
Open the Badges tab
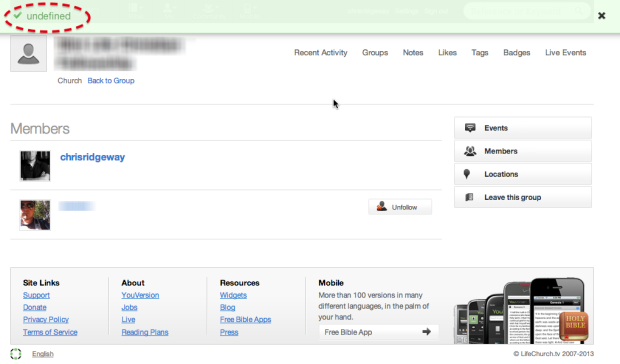tap(516, 53)
